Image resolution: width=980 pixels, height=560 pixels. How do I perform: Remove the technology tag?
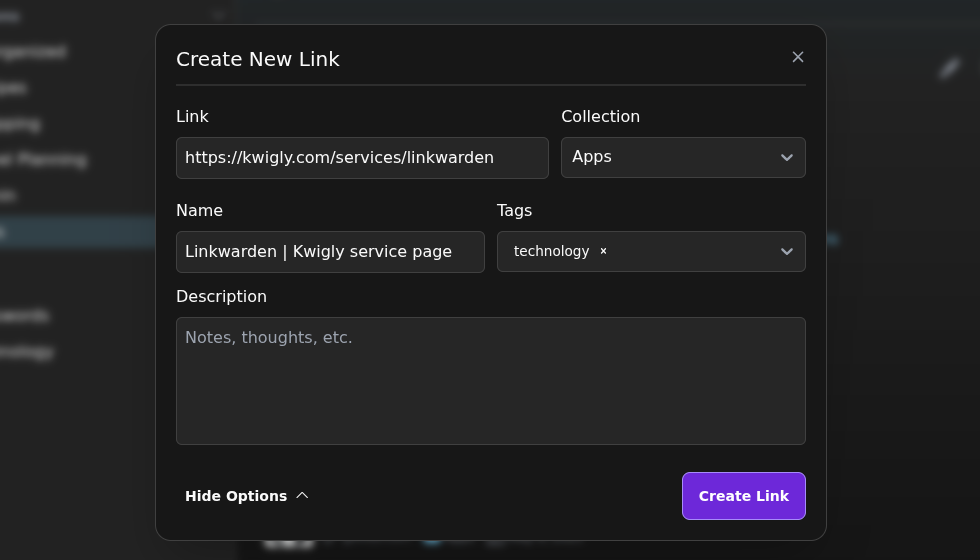pyautogui.click(x=603, y=251)
